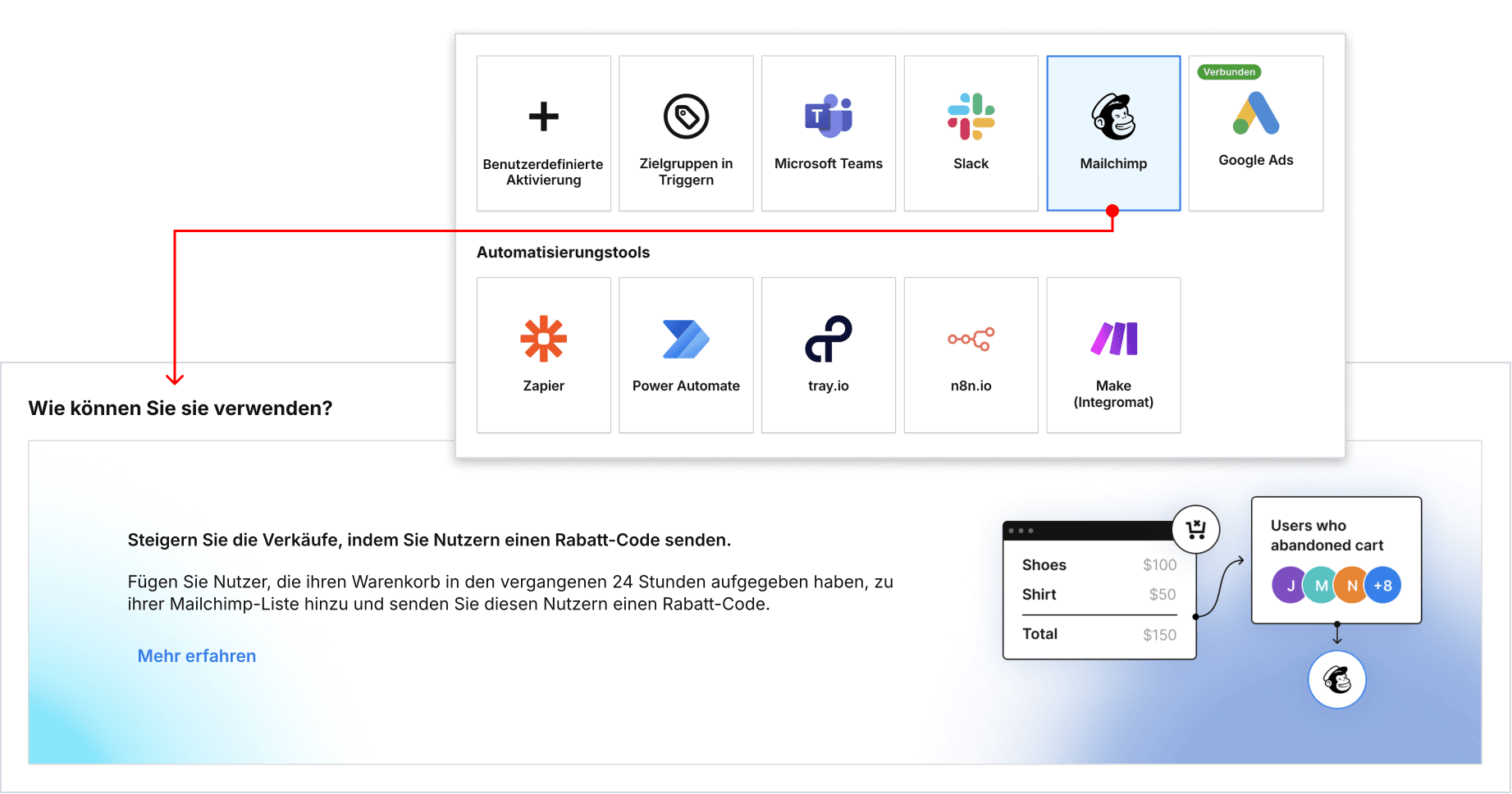This screenshot has width=1512, height=794.
Task: Click the Verbunden badge on Google Ads
Action: (1229, 72)
